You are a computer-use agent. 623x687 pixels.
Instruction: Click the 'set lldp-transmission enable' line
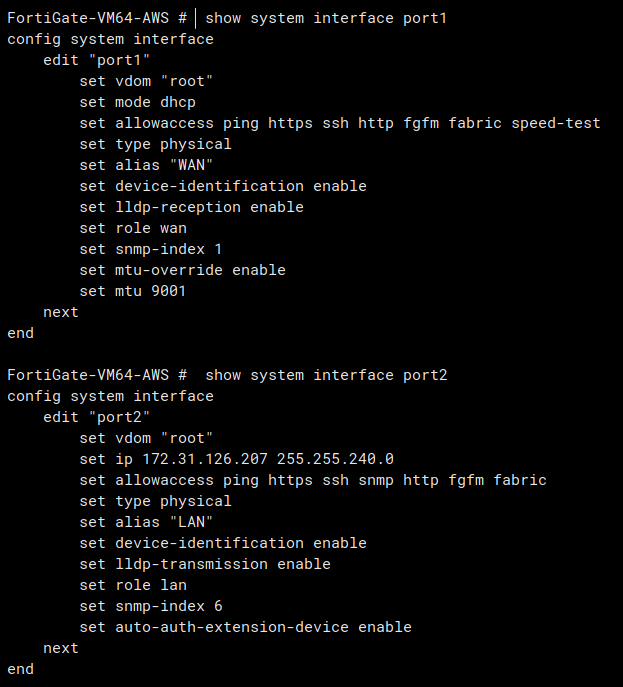205,564
